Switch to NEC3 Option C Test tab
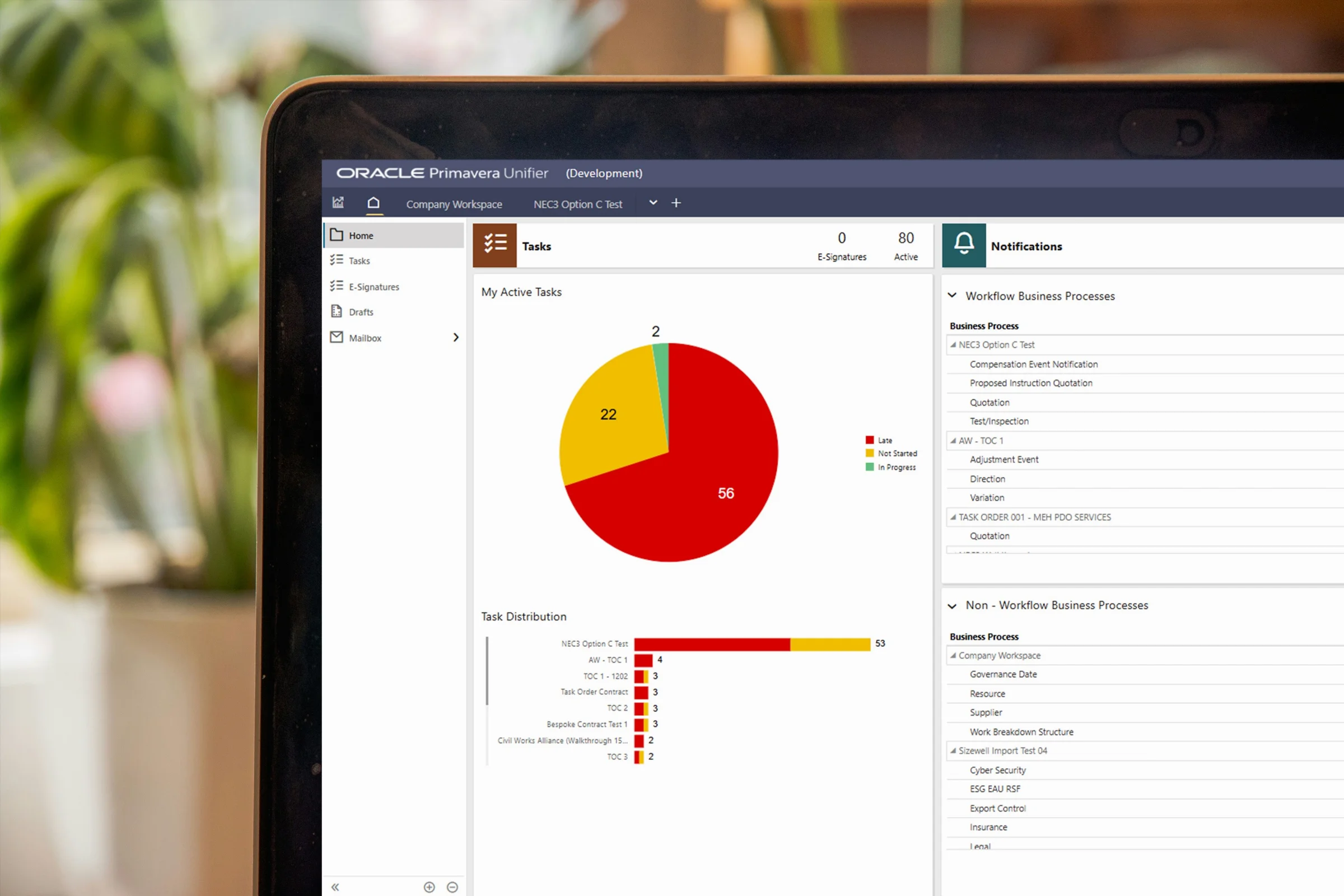This screenshot has width=1344, height=896. pyautogui.click(x=578, y=204)
